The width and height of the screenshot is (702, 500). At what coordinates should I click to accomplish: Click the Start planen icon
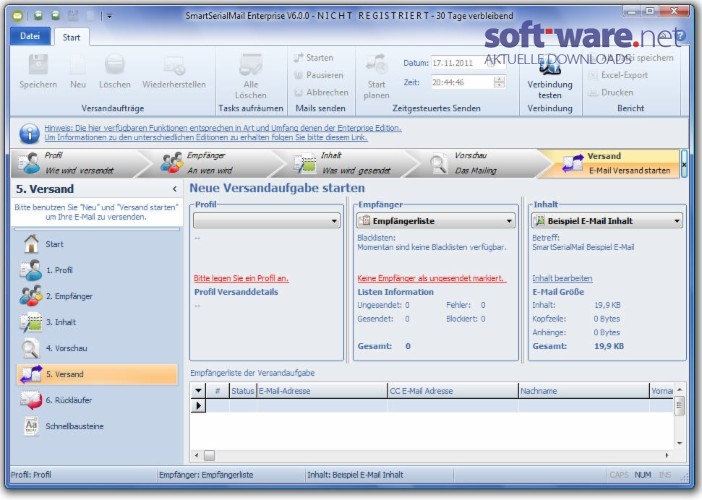click(376, 64)
